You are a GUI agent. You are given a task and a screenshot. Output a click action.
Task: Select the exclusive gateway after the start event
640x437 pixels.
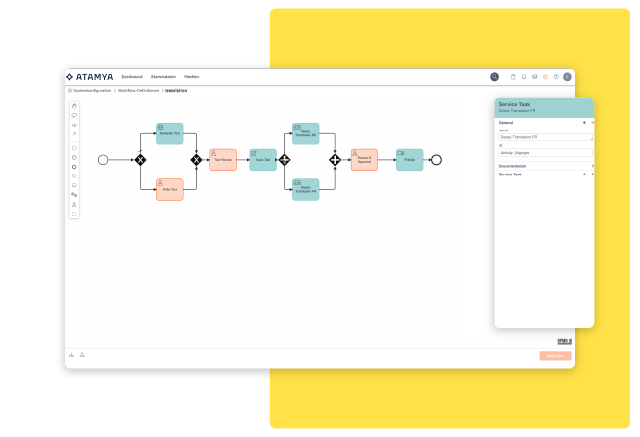(x=140, y=160)
